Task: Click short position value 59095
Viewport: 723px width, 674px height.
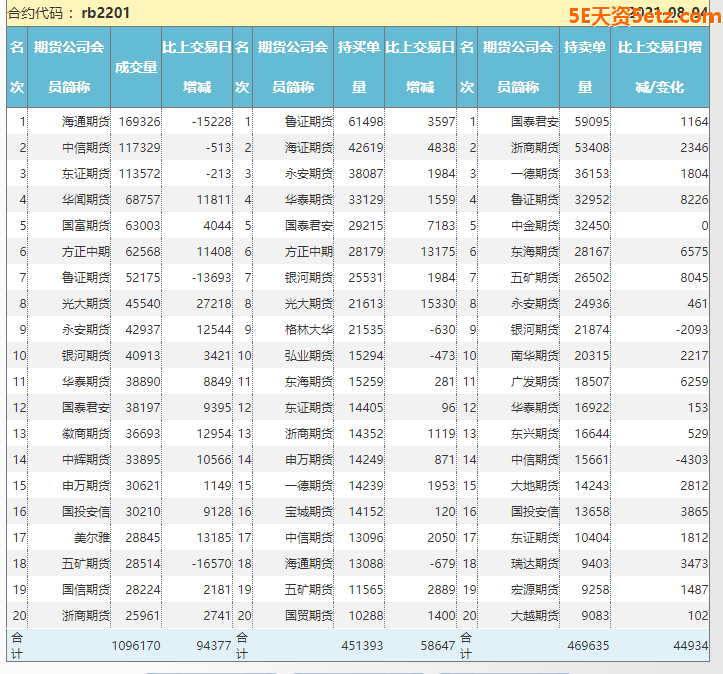Action: (x=592, y=122)
